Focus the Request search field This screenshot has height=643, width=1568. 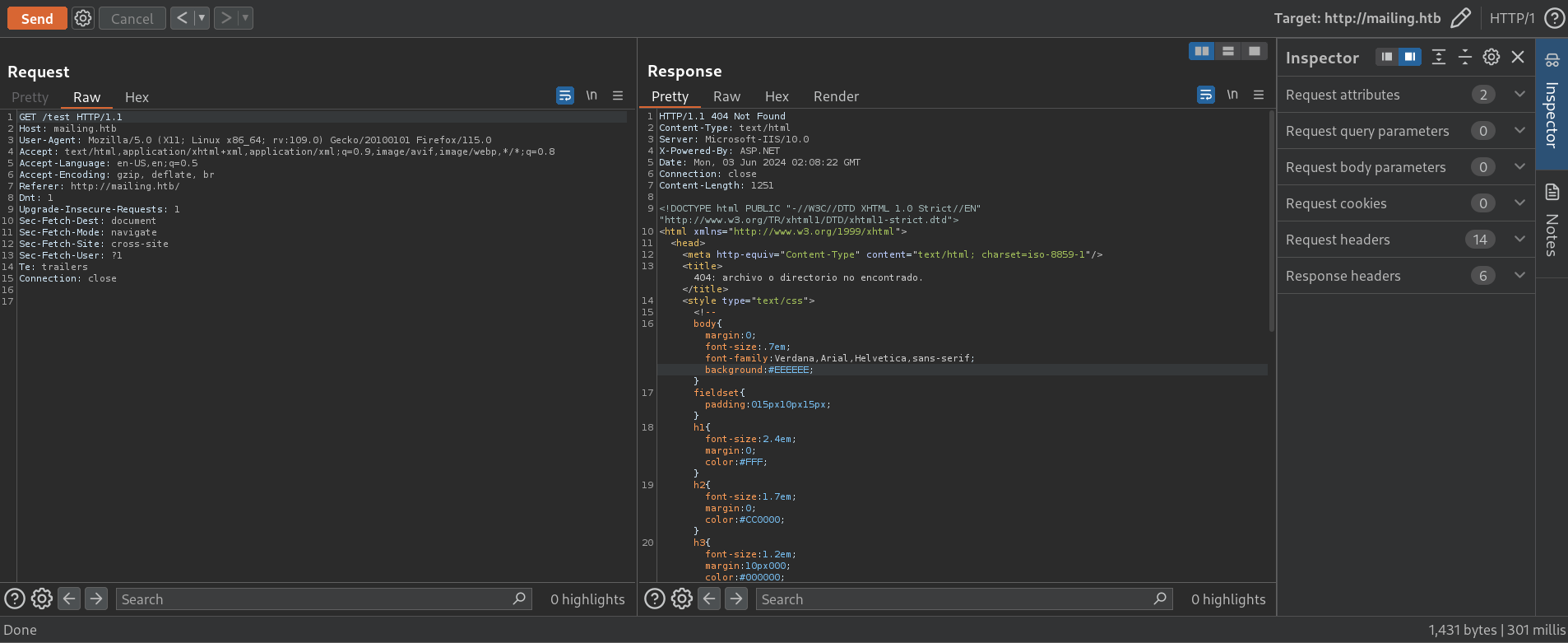pyautogui.click(x=323, y=599)
